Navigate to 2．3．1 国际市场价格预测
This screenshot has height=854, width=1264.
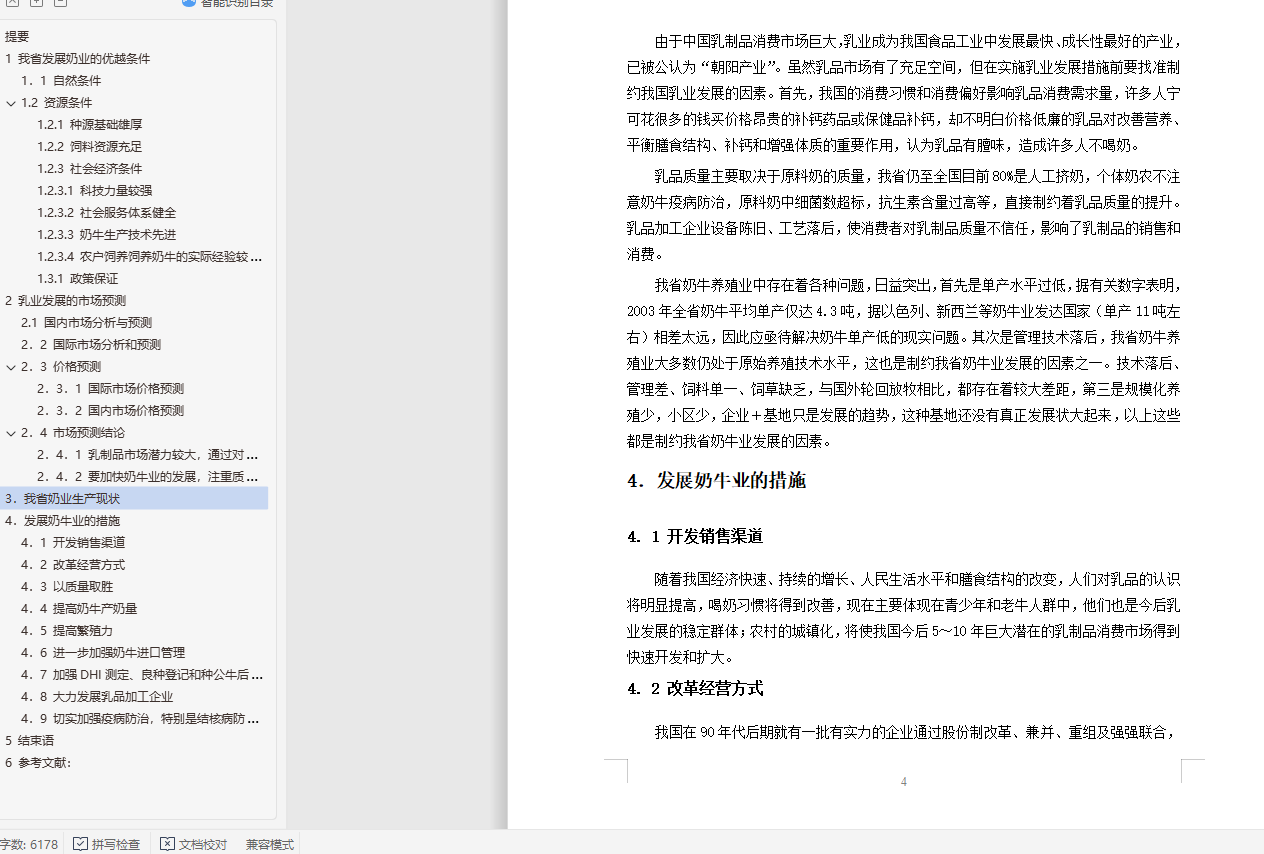tap(110, 389)
